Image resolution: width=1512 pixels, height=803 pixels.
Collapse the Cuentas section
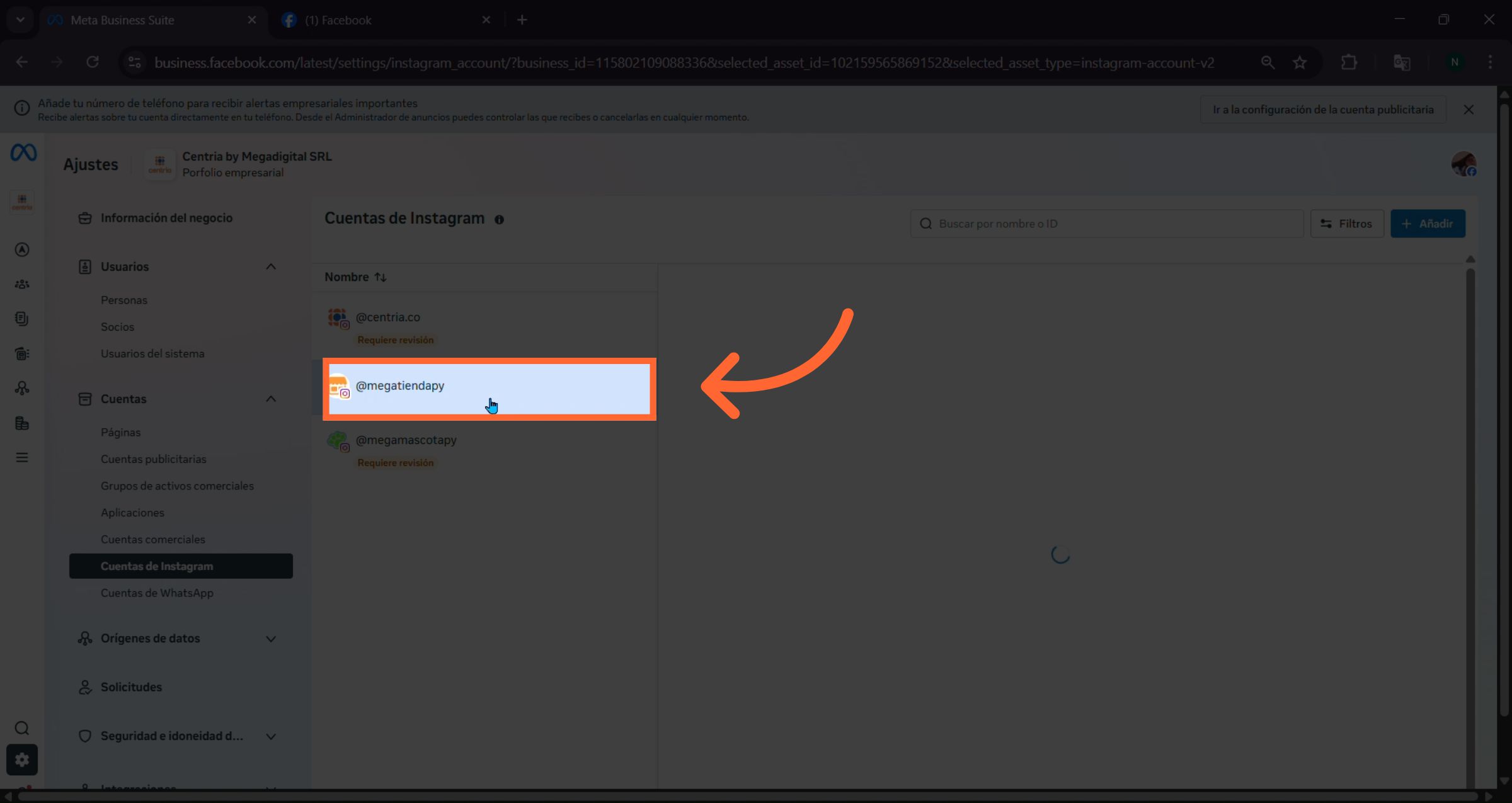(x=271, y=399)
